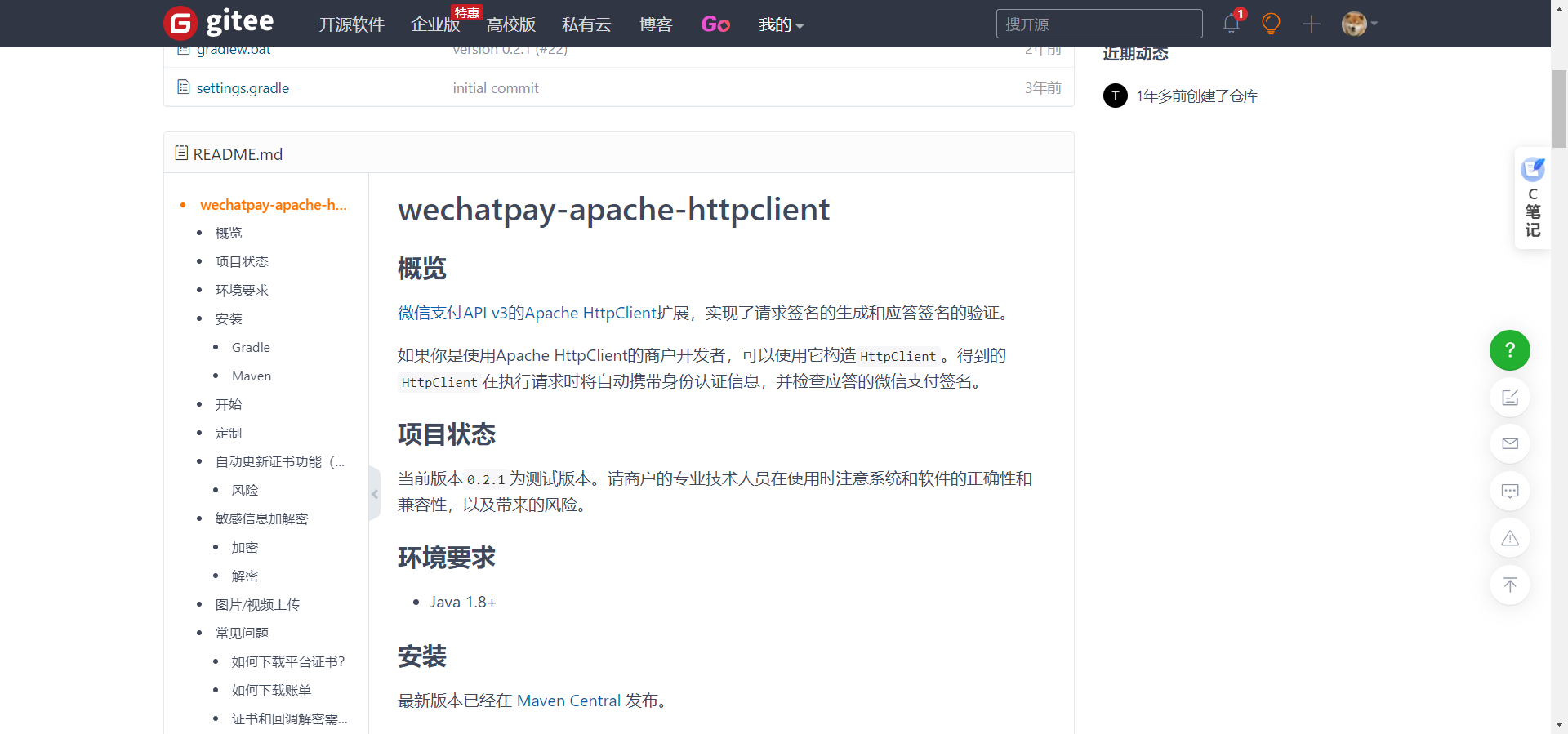Collapse the README table of contents
Viewport: 1568px width, 734px height.
(x=375, y=494)
